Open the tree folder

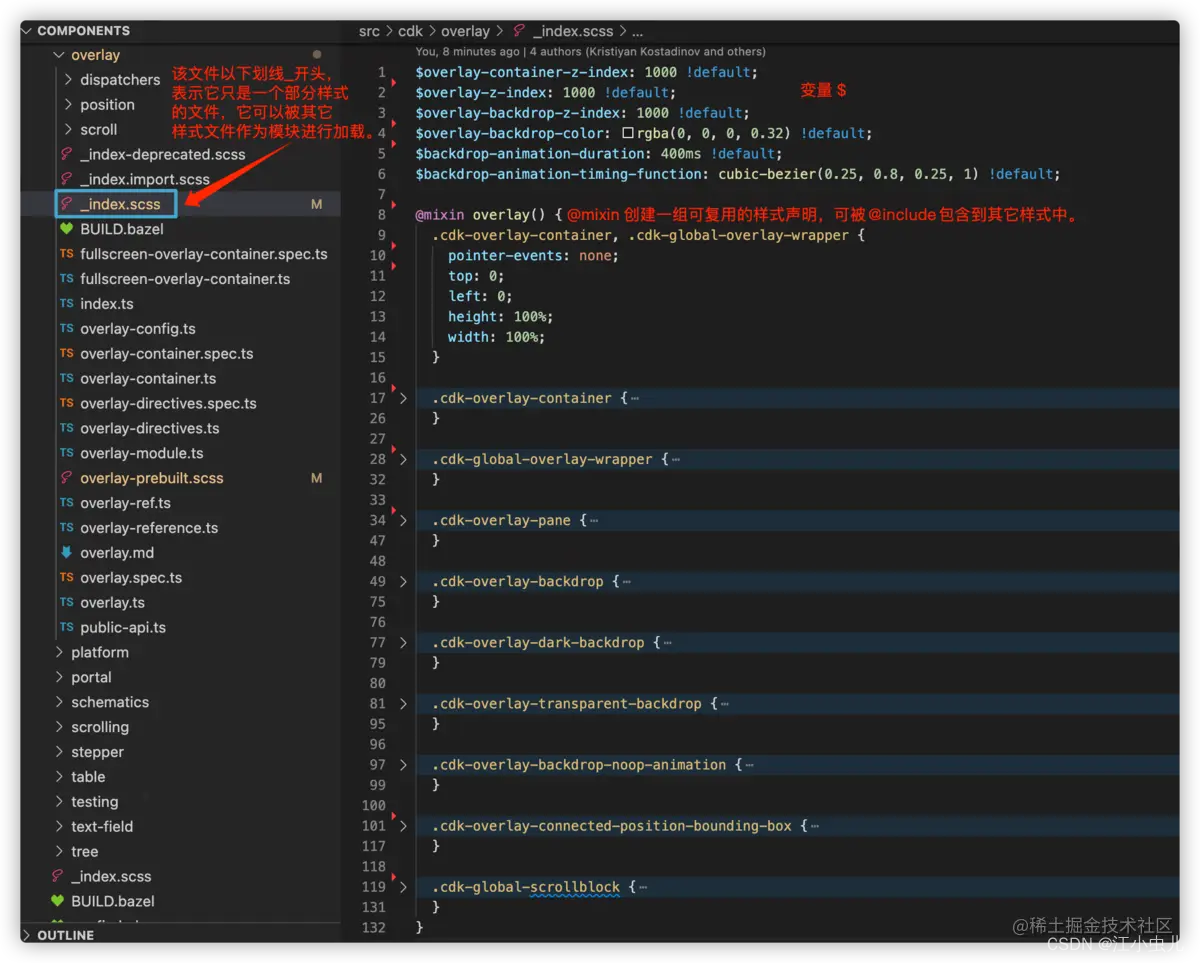84,852
